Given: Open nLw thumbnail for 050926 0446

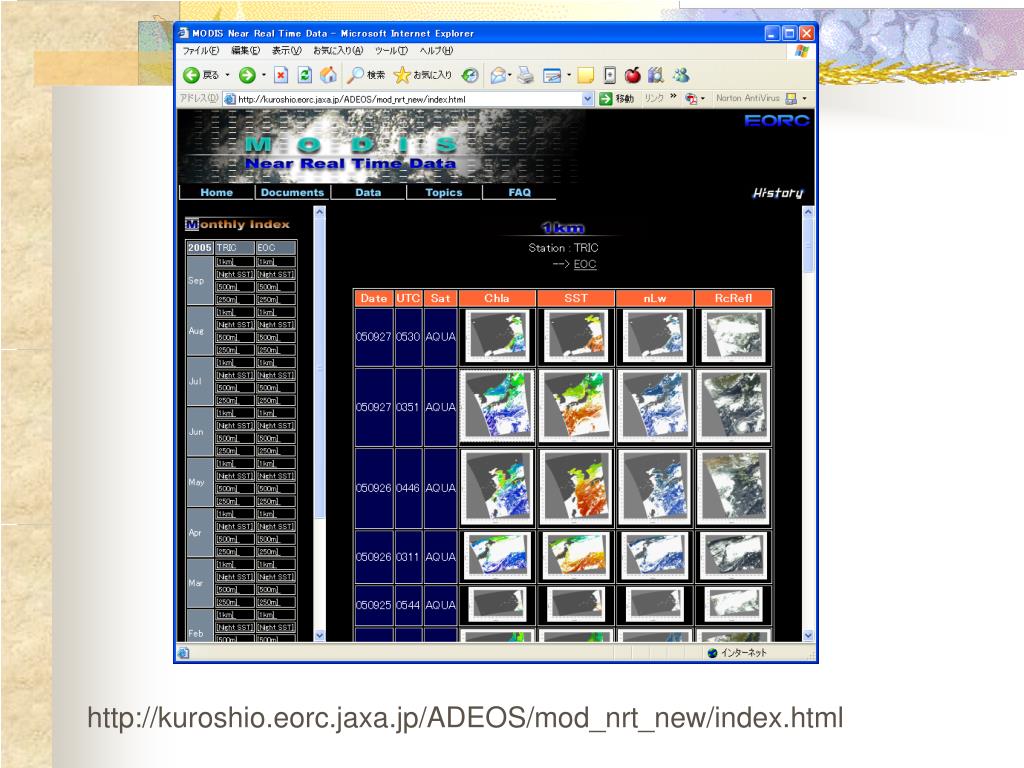Looking at the screenshot, I should 654,488.
